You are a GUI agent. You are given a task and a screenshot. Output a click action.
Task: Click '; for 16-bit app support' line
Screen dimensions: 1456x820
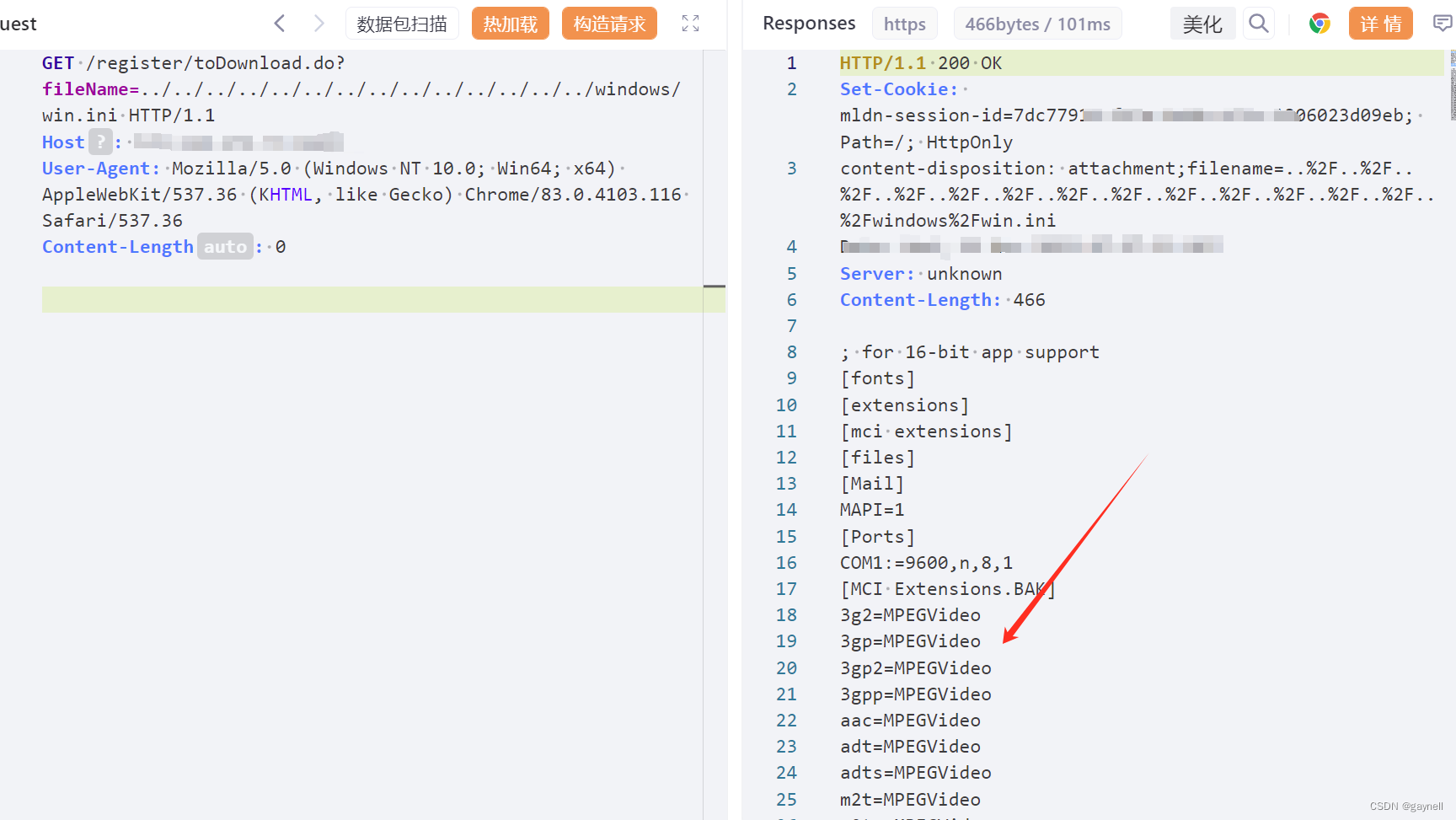pos(970,352)
